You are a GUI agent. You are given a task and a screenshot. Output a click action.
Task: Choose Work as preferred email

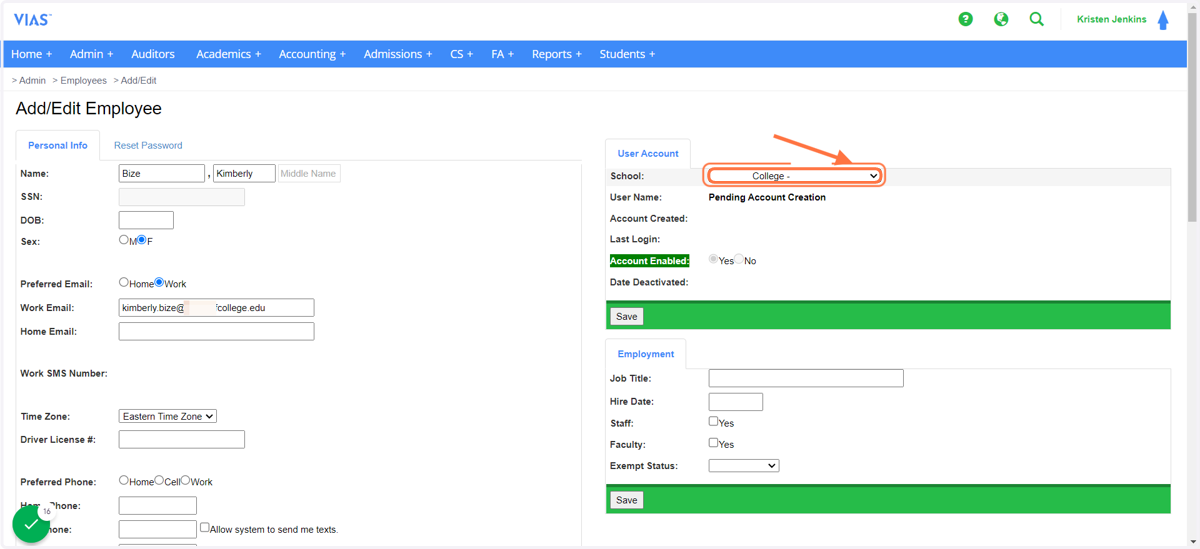click(x=159, y=283)
